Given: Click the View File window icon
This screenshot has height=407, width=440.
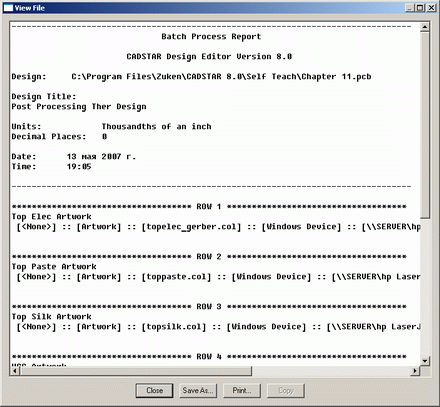Looking at the screenshot, I should (8, 8).
